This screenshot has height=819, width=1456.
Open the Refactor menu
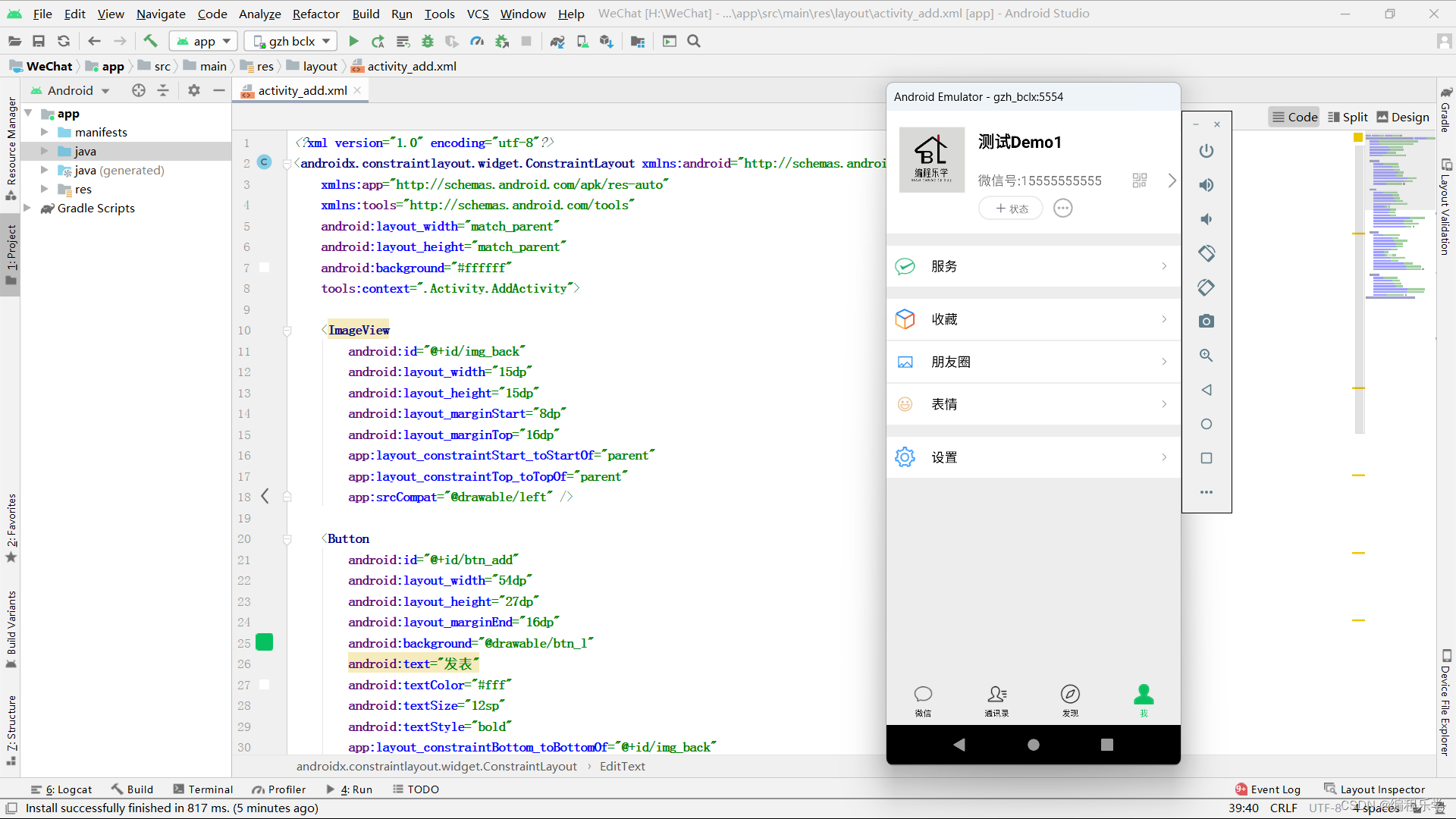(x=315, y=14)
